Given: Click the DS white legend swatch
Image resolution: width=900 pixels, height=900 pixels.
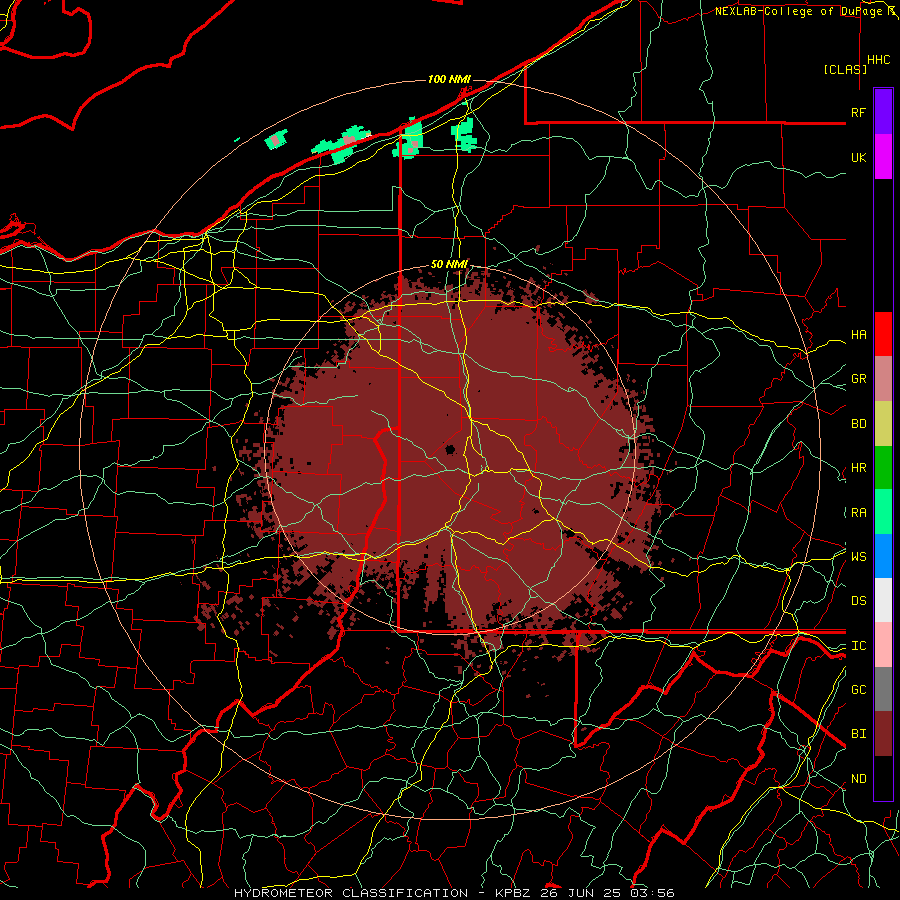Looking at the screenshot, I should (883, 600).
